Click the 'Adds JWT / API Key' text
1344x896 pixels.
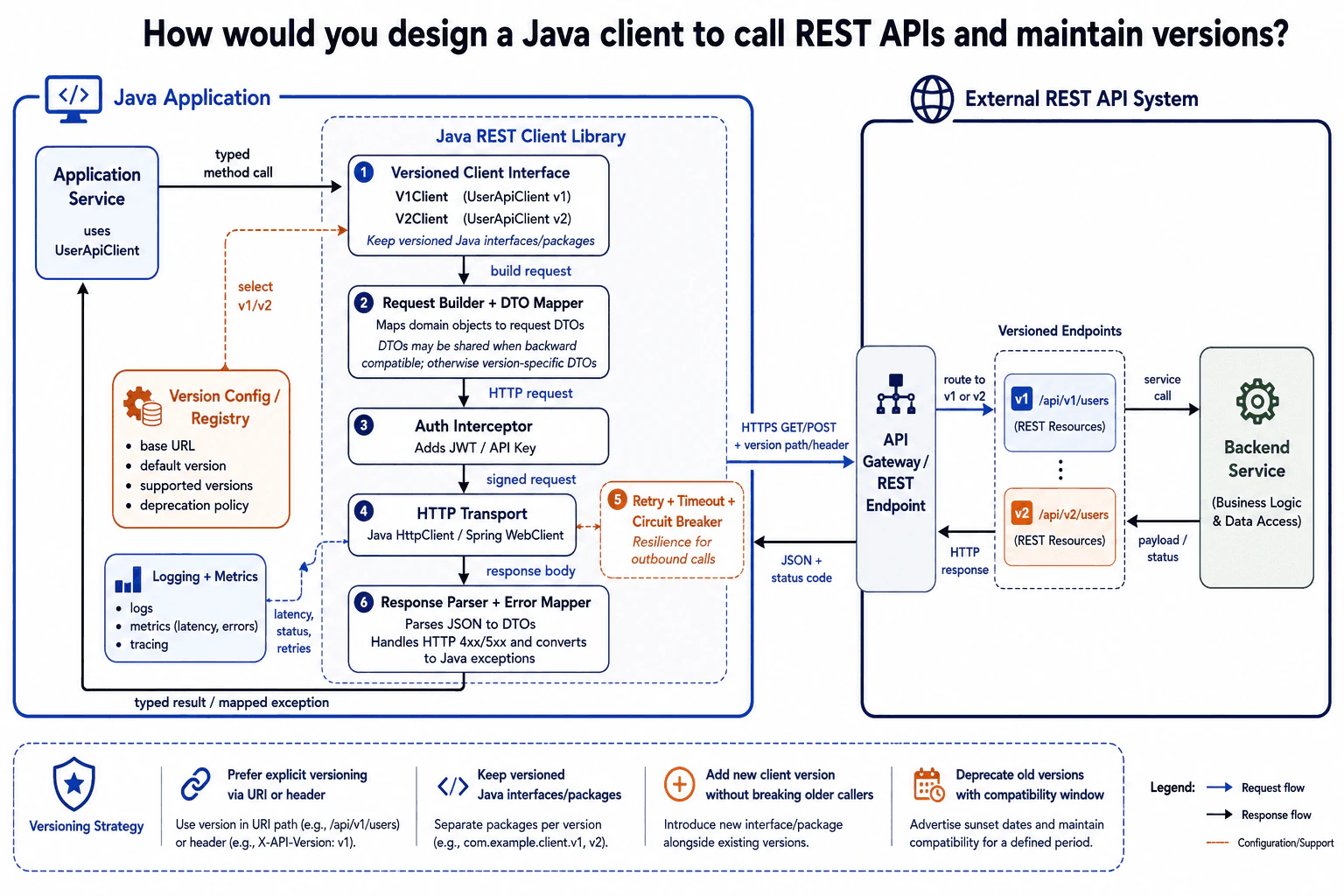click(x=475, y=448)
